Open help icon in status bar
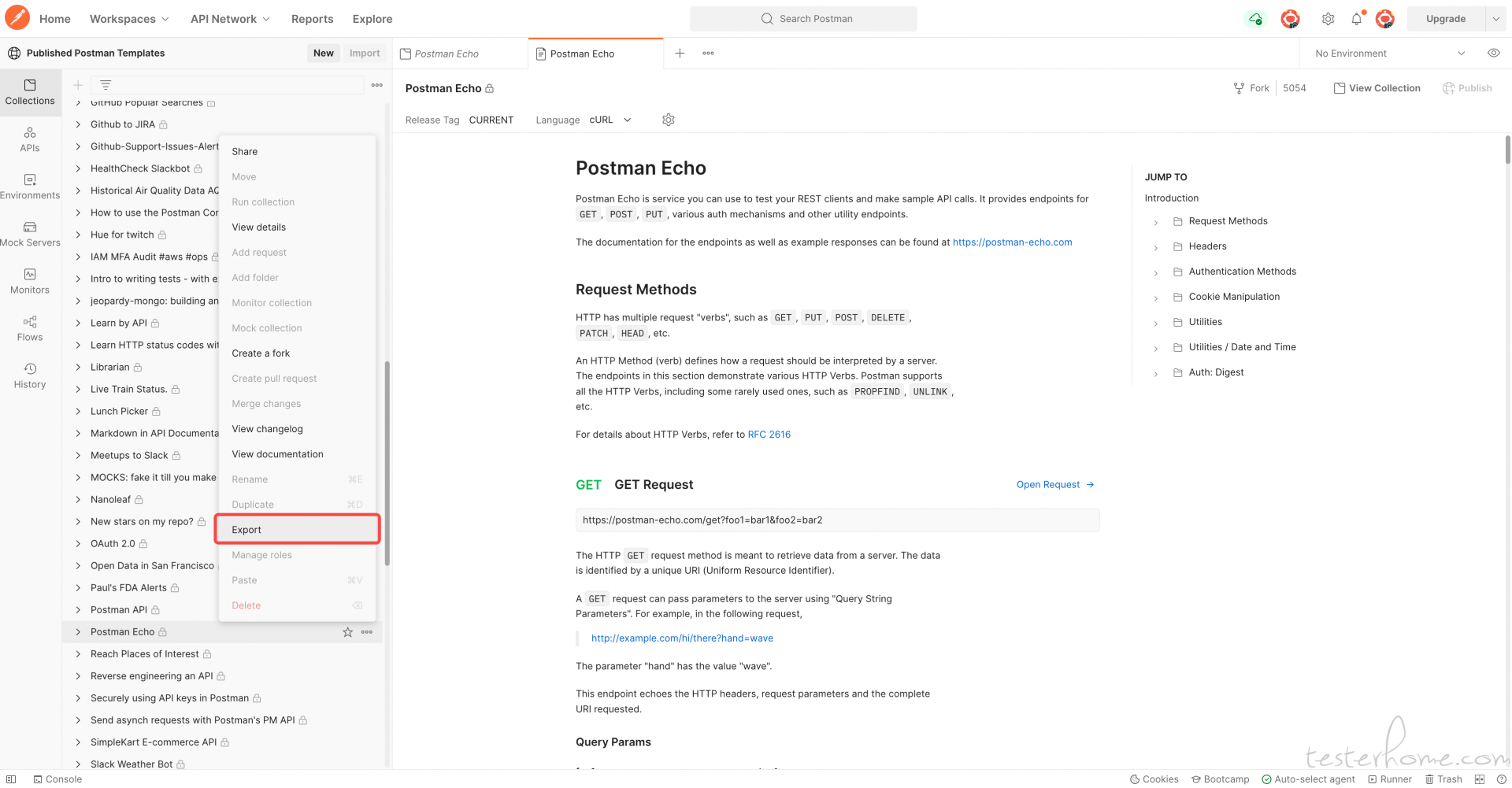1512x788 pixels. (1501, 779)
